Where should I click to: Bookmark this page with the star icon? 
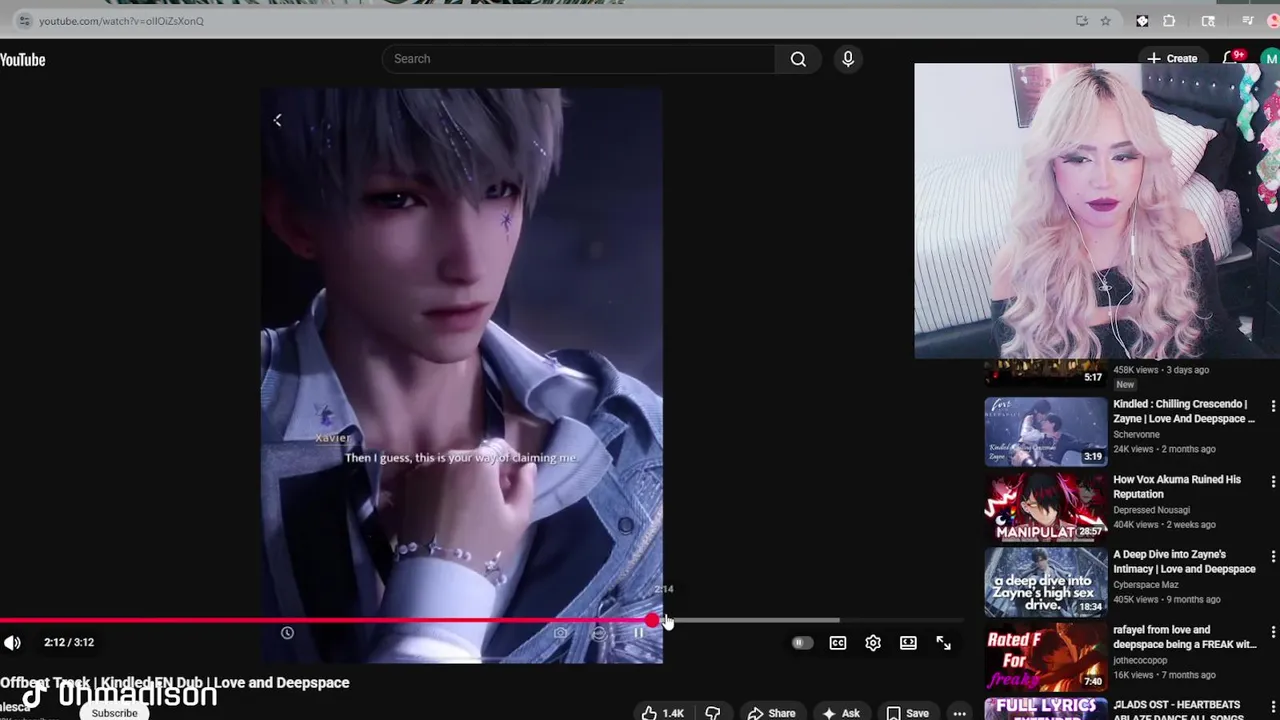pyautogui.click(x=1105, y=21)
